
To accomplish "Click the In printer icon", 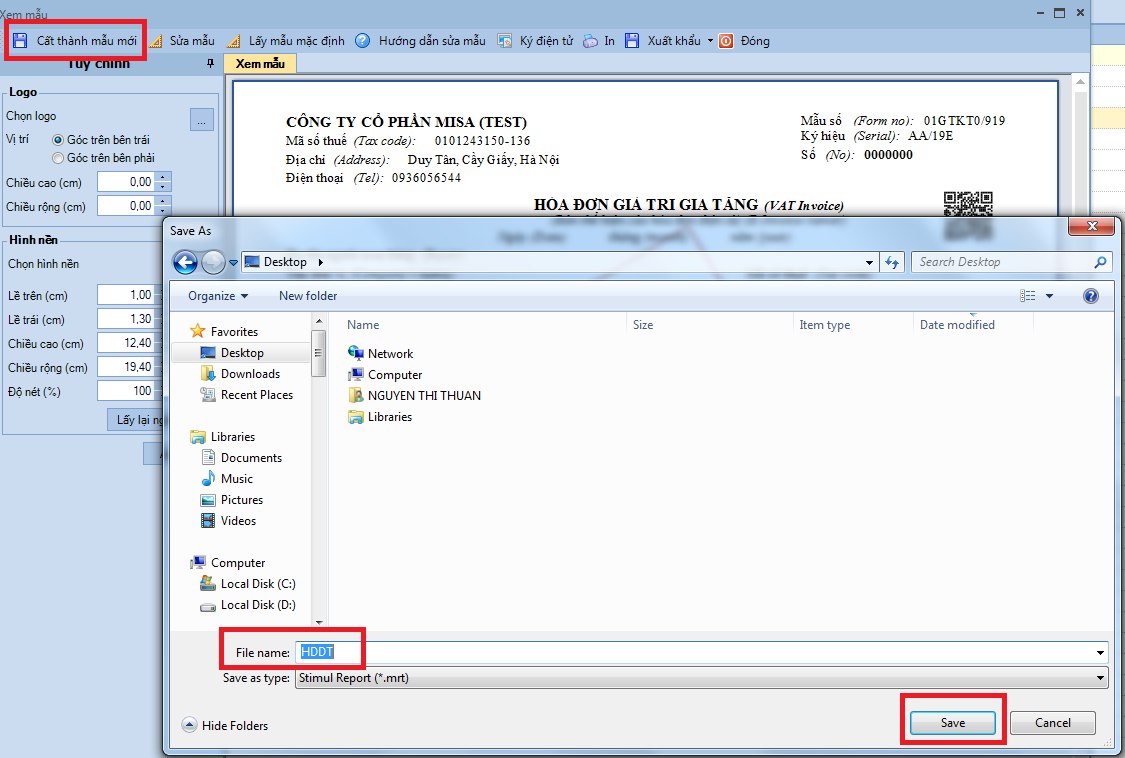I will pyautogui.click(x=590, y=41).
